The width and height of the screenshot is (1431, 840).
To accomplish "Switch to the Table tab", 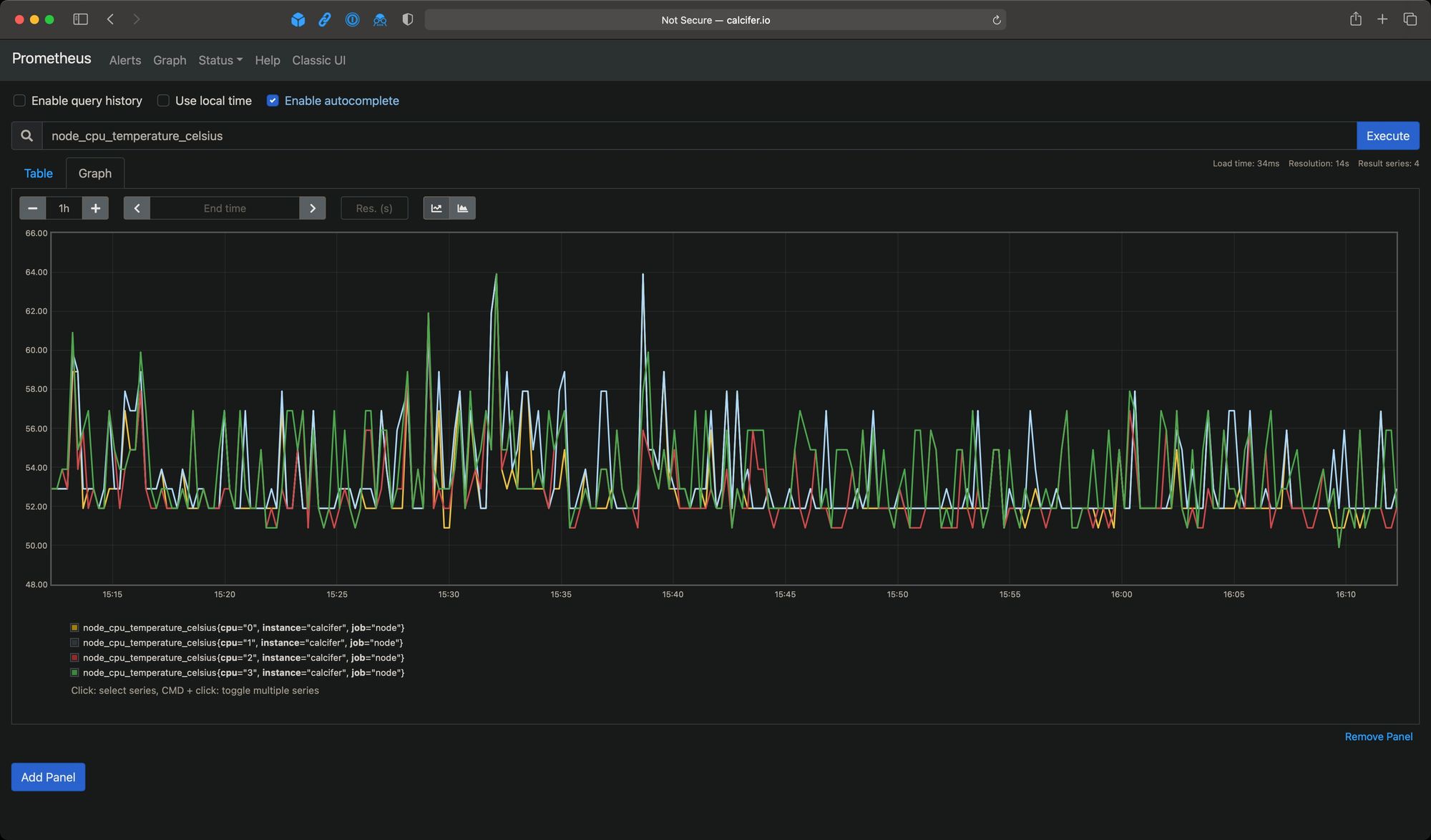I will coord(39,173).
